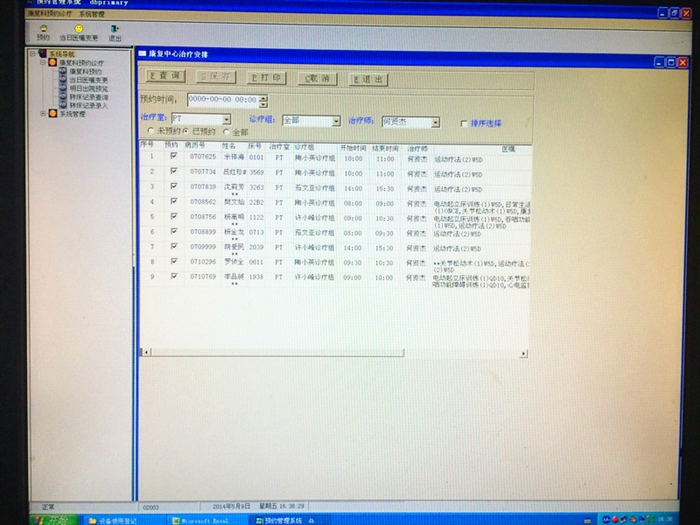
Task: Open the 治疗师 dropdown
Action: (435, 122)
